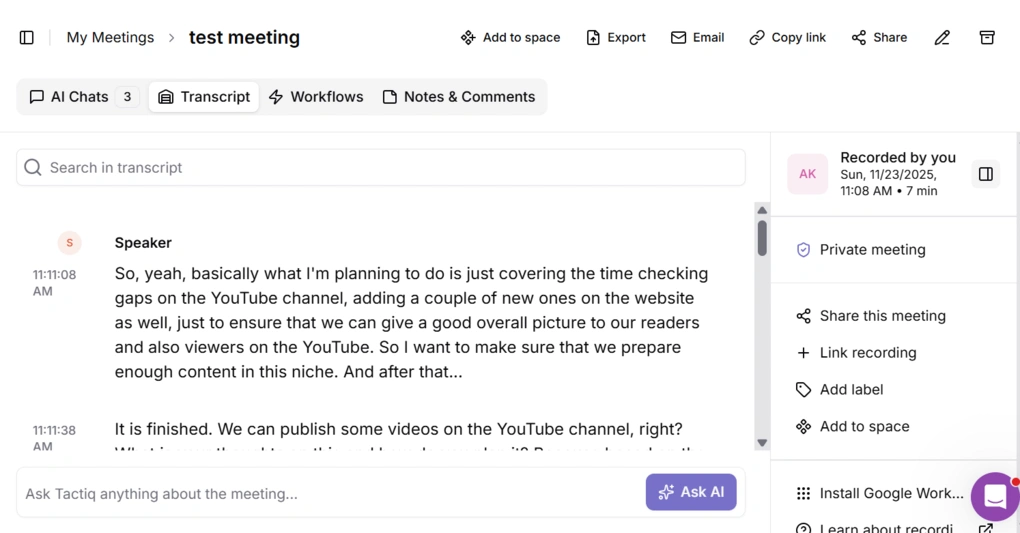Click the Speaker avatar icon
The height and width of the screenshot is (533, 1020).
click(x=69, y=243)
